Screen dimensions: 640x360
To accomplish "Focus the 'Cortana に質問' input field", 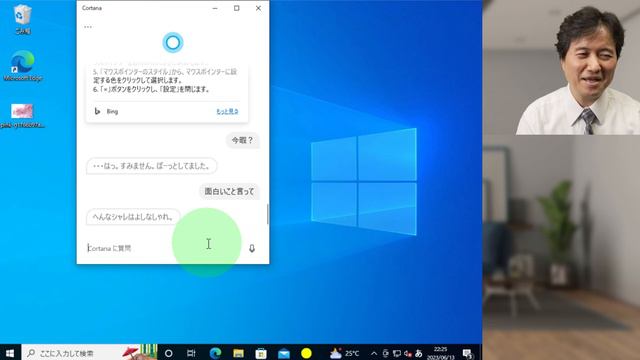I will 163,248.
